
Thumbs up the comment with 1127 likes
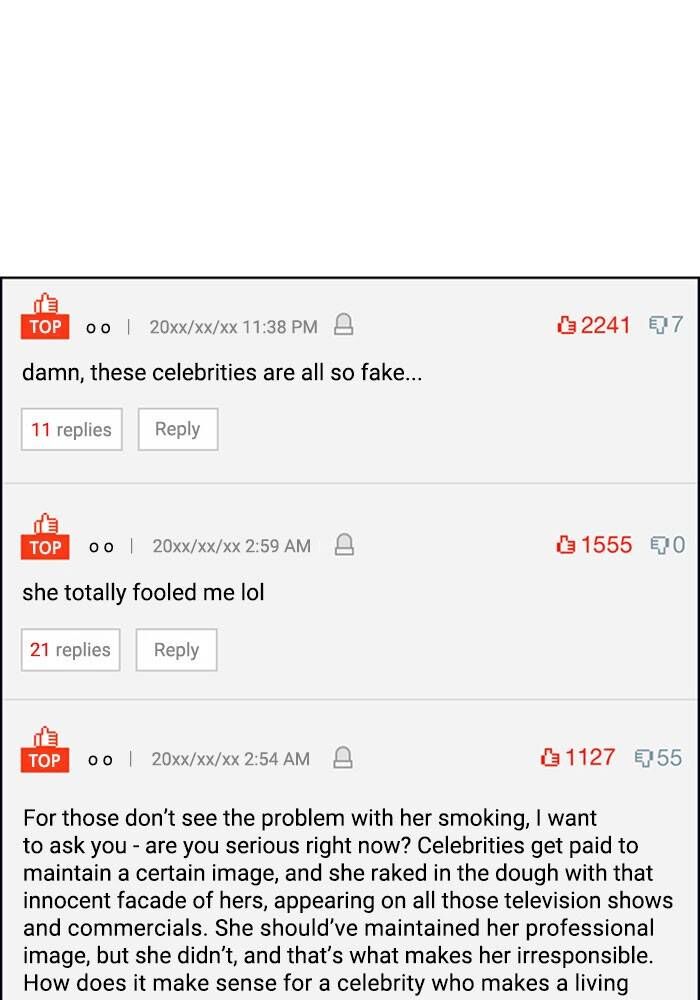coord(551,757)
